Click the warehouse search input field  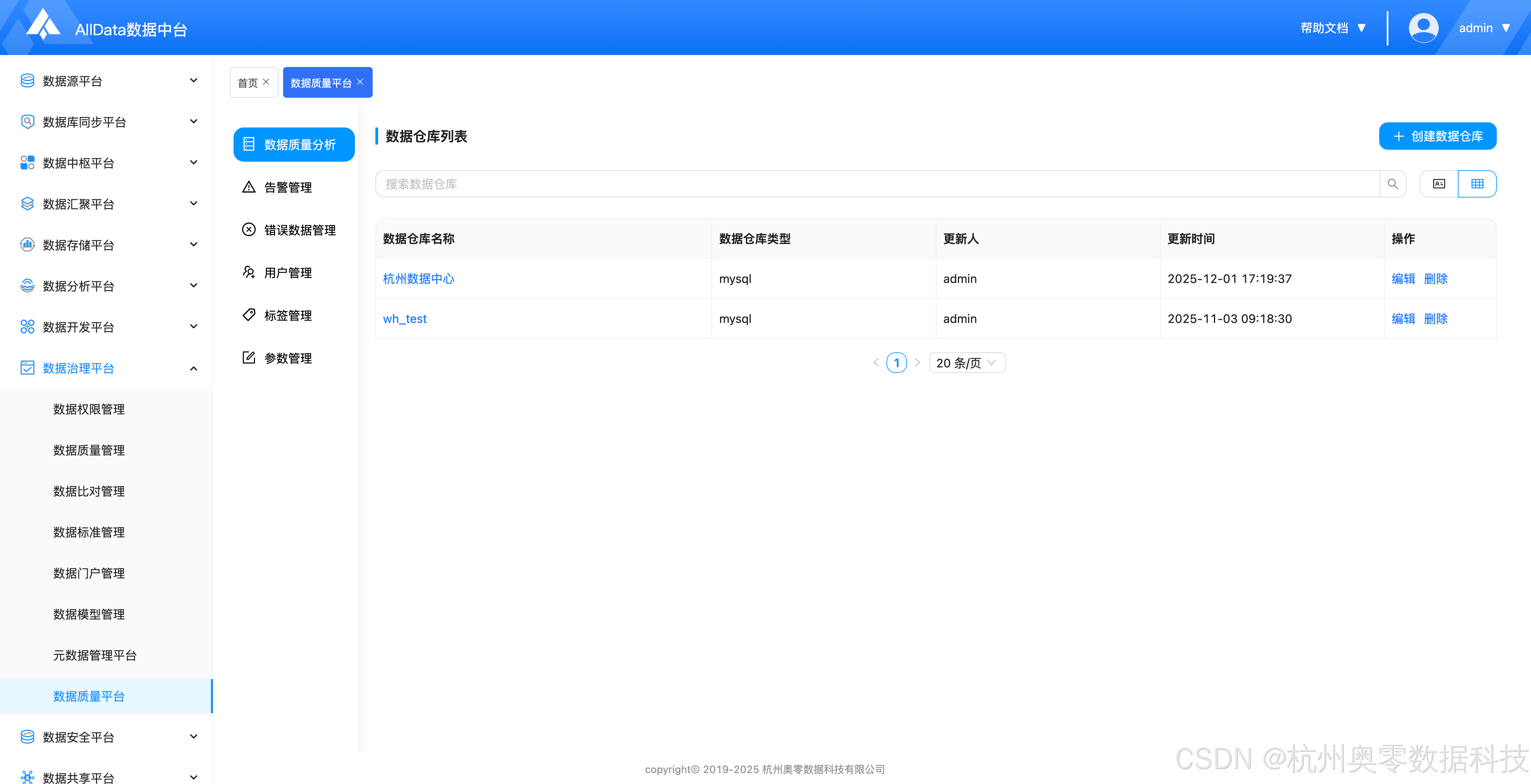pos(832,184)
